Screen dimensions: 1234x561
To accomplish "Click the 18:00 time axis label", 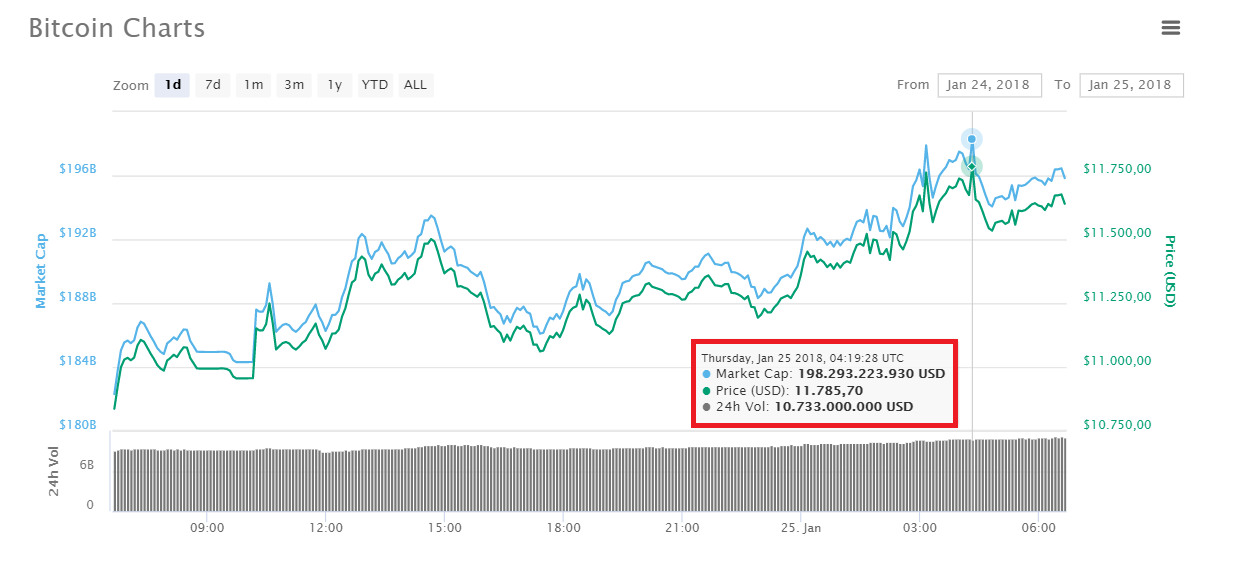I will pos(563,527).
